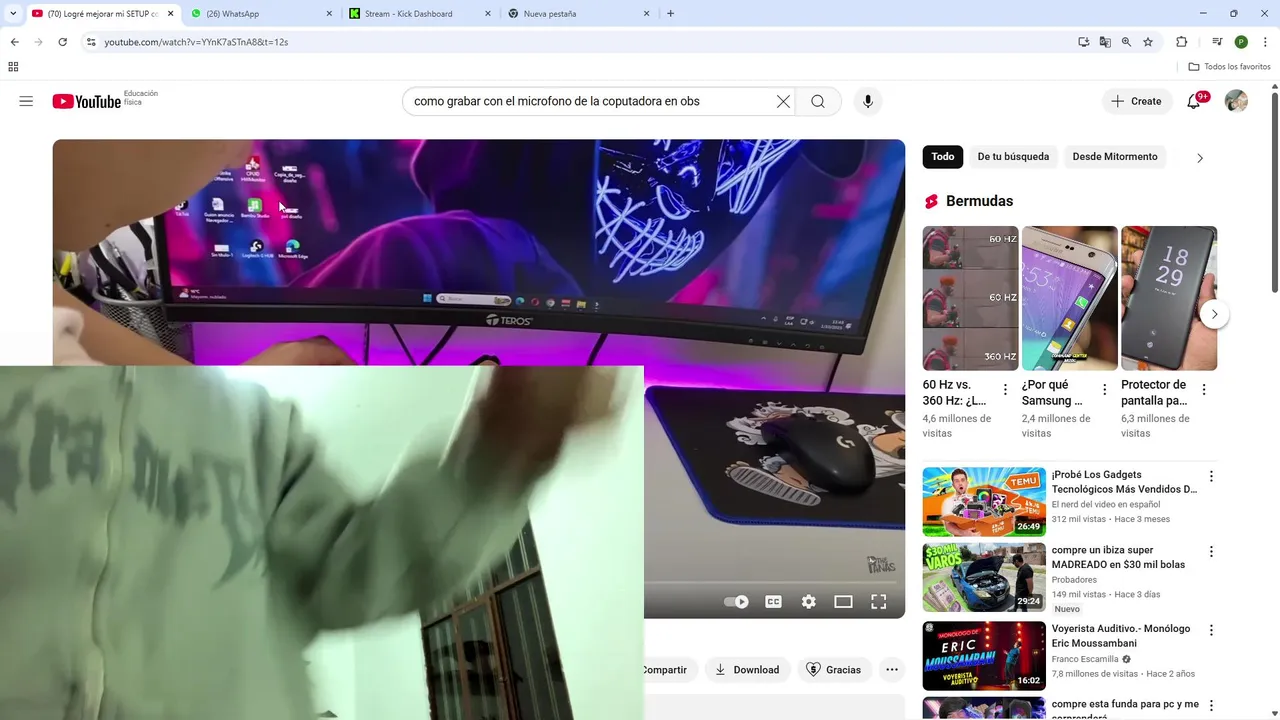Image resolution: width=1280 pixels, height=720 pixels.
Task: Translate this page icon
Action: pyautogui.click(x=1105, y=42)
